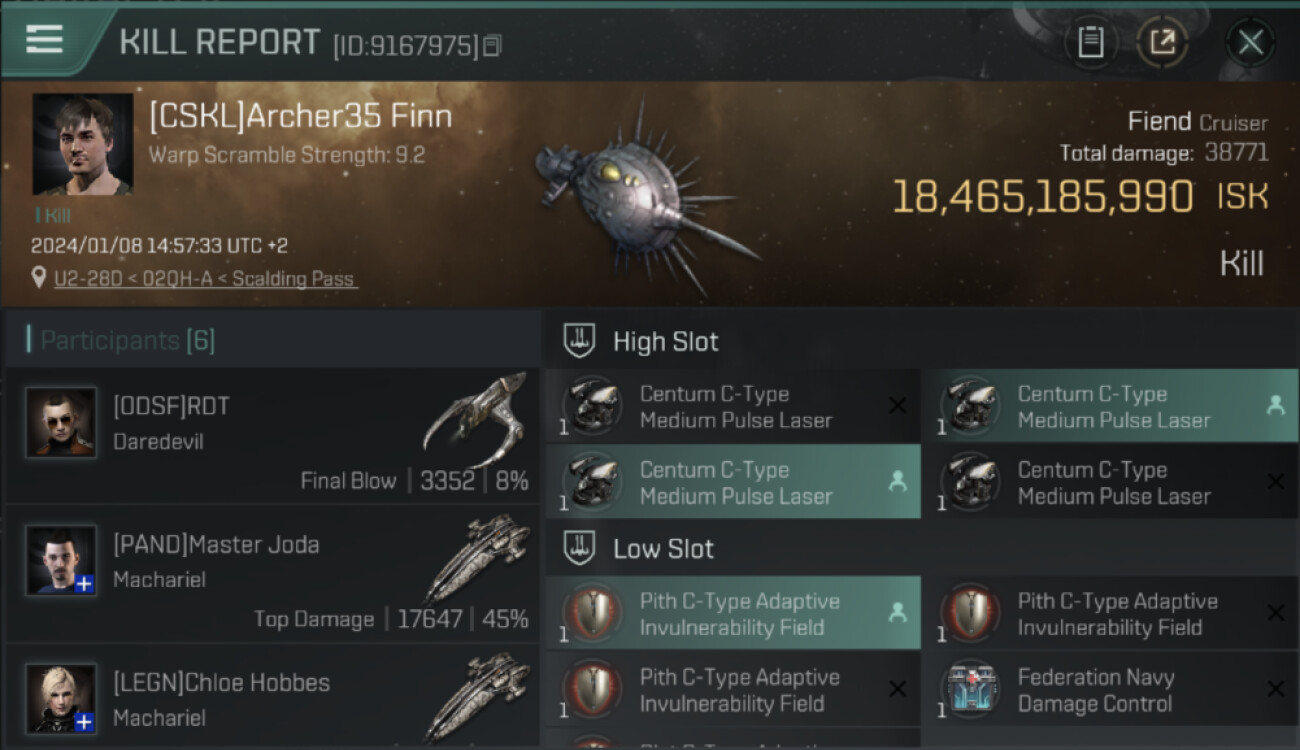This screenshot has width=1300, height=750.
Task: Copy the kill report ID icon
Action: pos(492,46)
